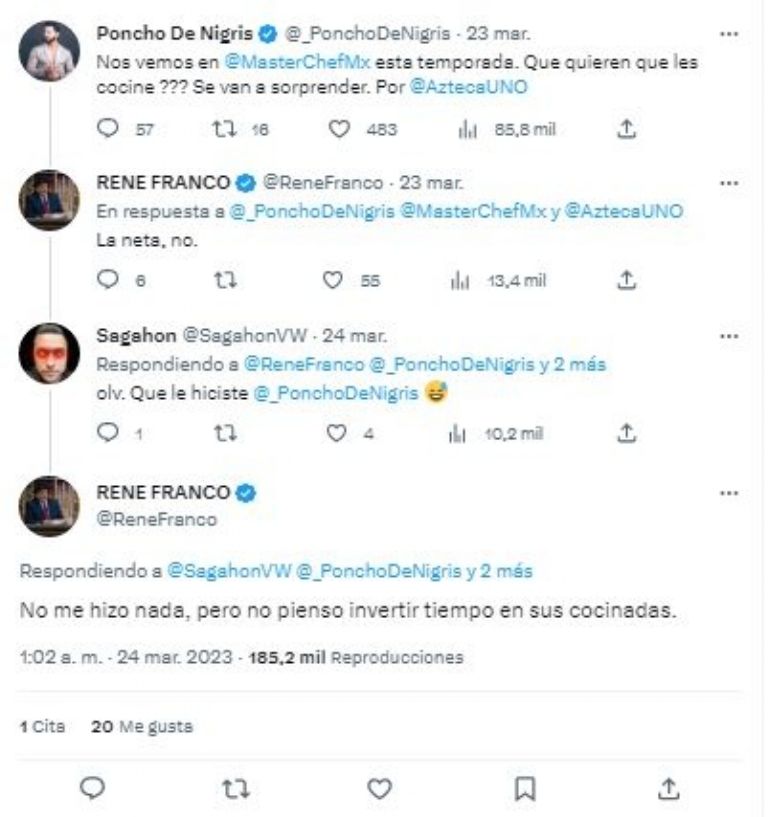Screen dimensions: 768x817
Task: Like Poncho De Nigris's tweet
Action: 340,129
